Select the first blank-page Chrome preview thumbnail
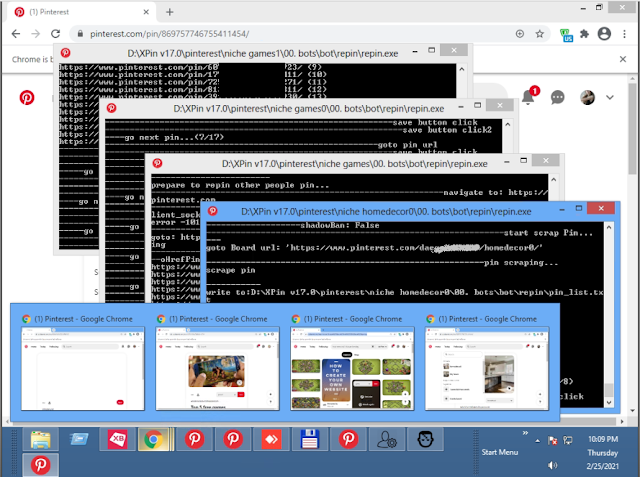The image size is (640, 477). pyautogui.click(x=82, y=368)
